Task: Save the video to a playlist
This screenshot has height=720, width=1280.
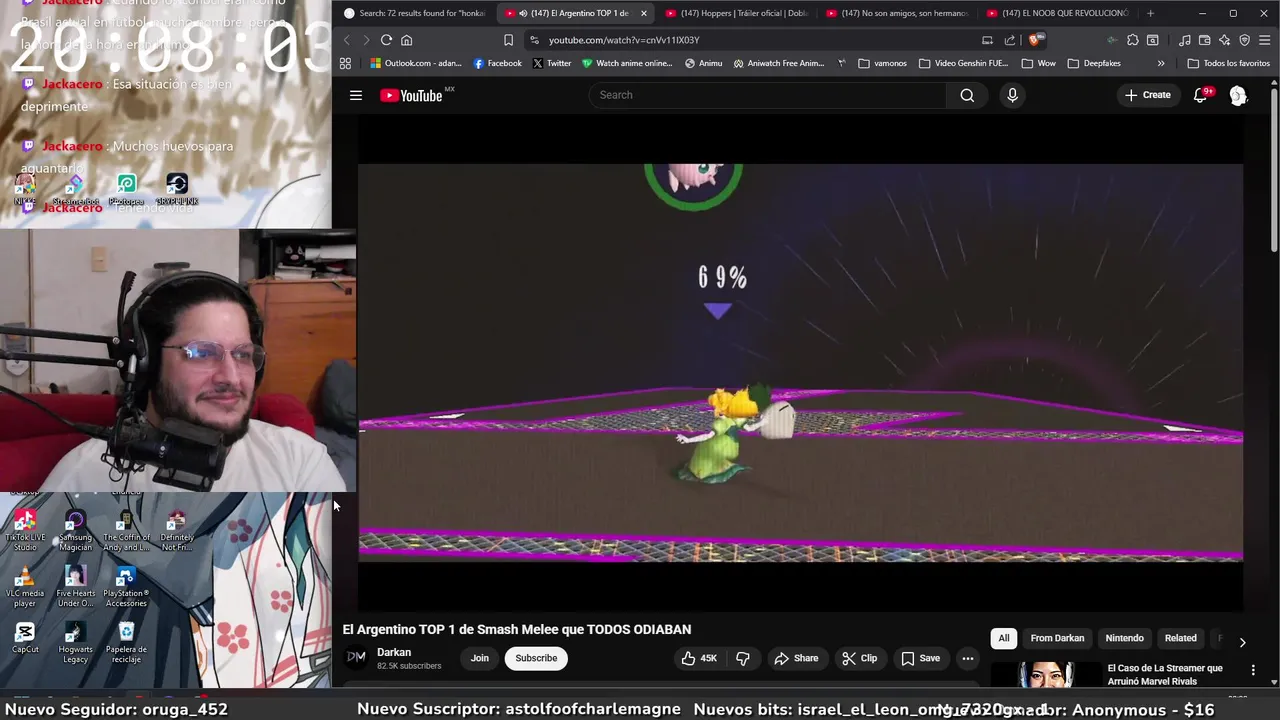Action: (x=920, y=658)
